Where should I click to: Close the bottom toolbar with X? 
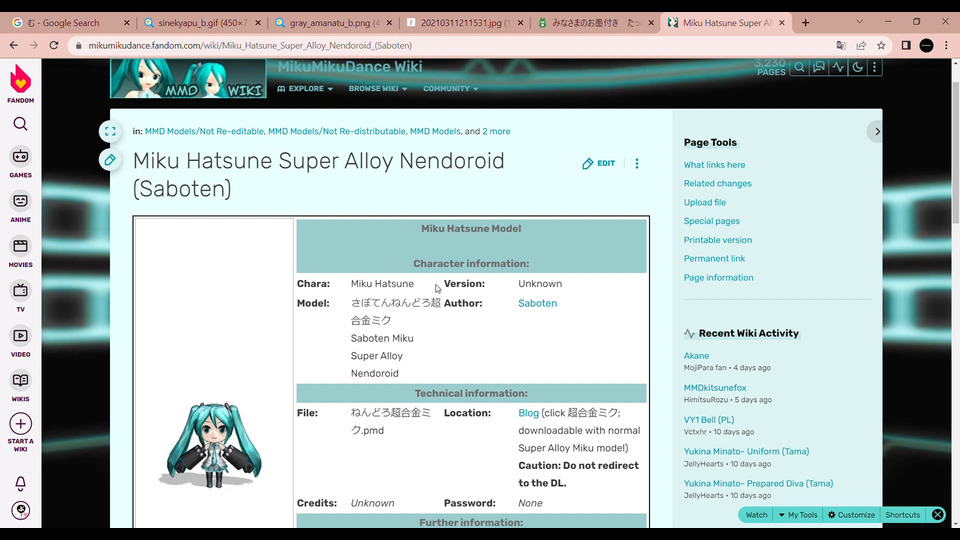[937, 515]
